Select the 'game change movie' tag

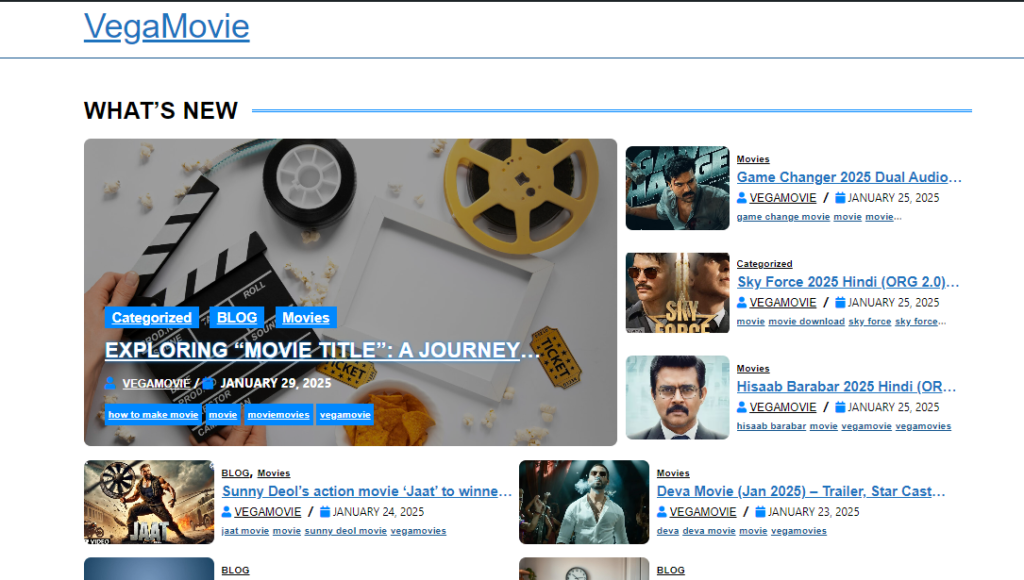click(x=783, y=217)
